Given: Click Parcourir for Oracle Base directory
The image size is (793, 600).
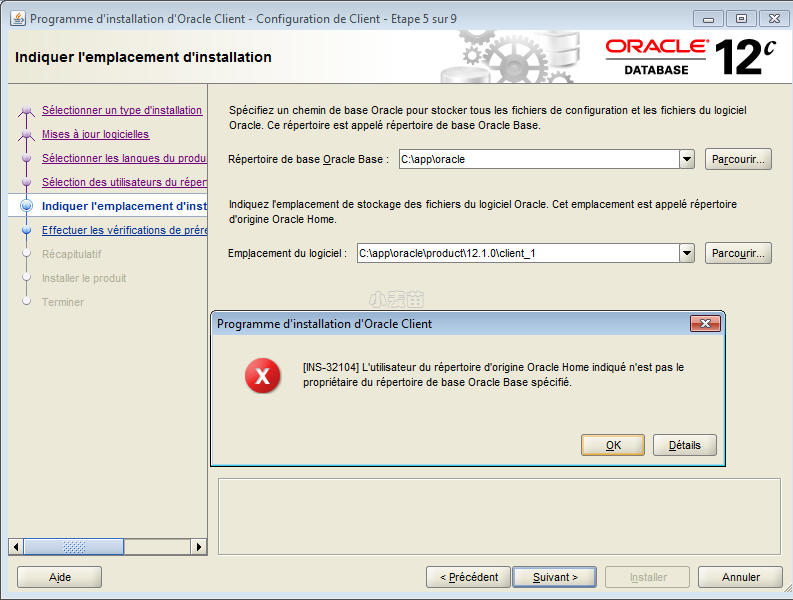Looking at the screenshot, I should pyautogui.click(x=738, y=159).
